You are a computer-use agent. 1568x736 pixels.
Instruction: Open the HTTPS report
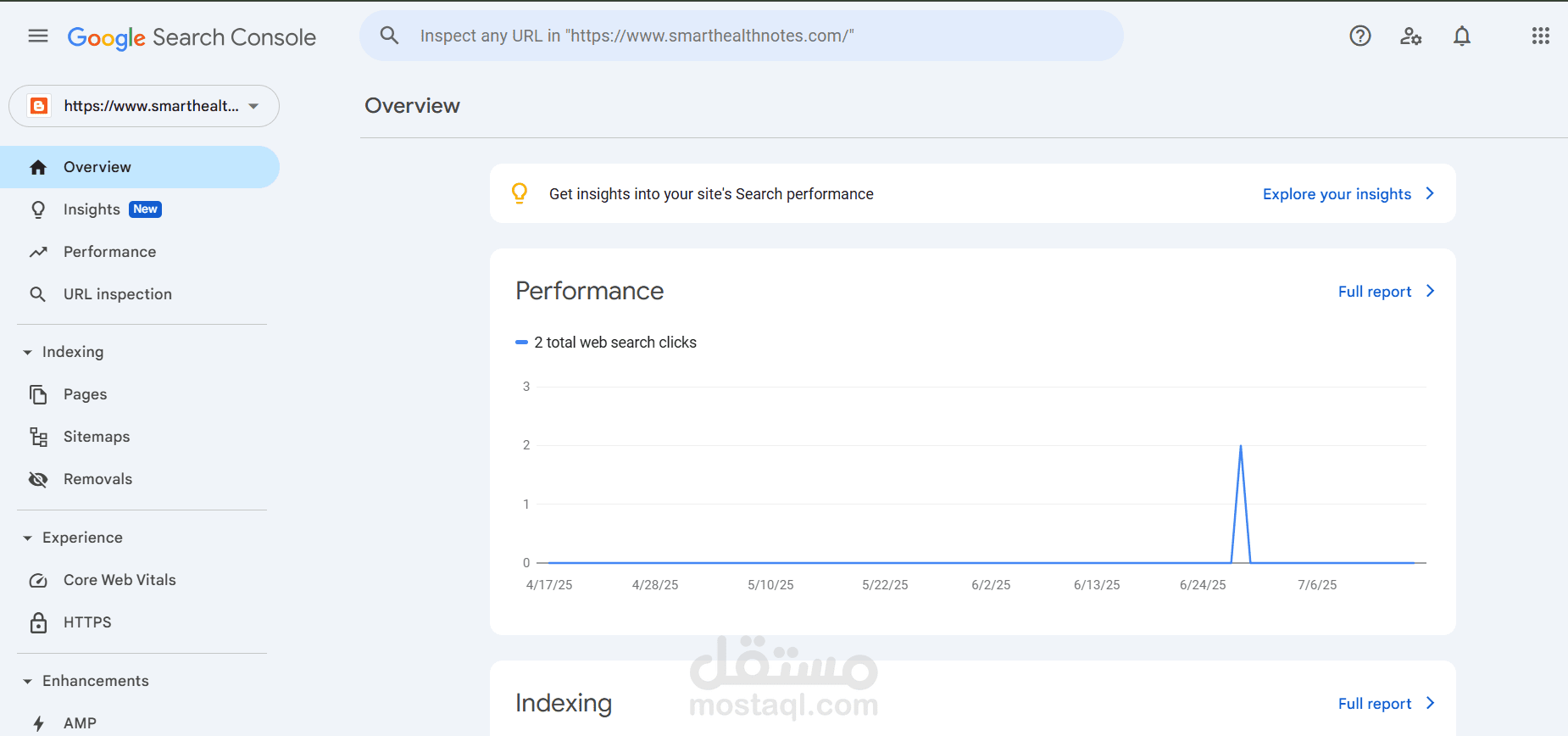[x=140, y=622]
